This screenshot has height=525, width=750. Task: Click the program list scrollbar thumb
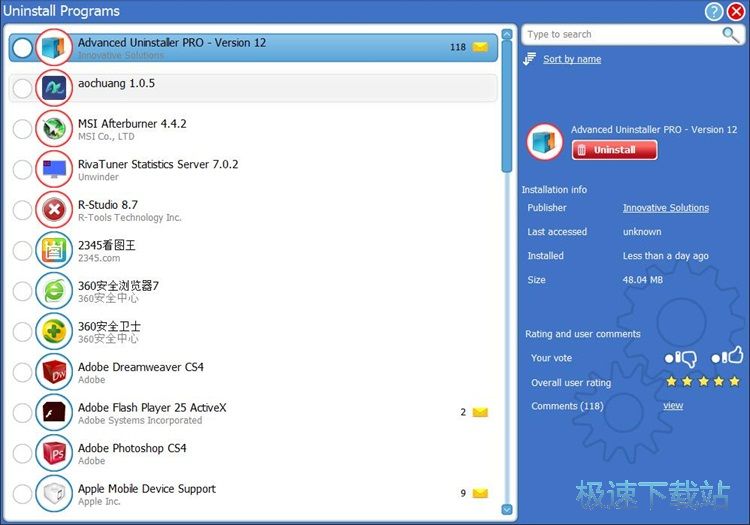(x=507, y=106)
